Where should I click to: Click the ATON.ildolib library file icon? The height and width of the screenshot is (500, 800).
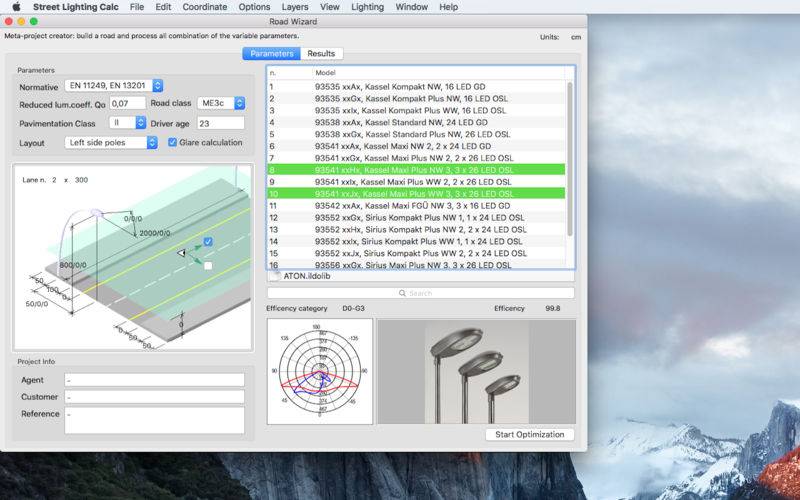point(275,276)
